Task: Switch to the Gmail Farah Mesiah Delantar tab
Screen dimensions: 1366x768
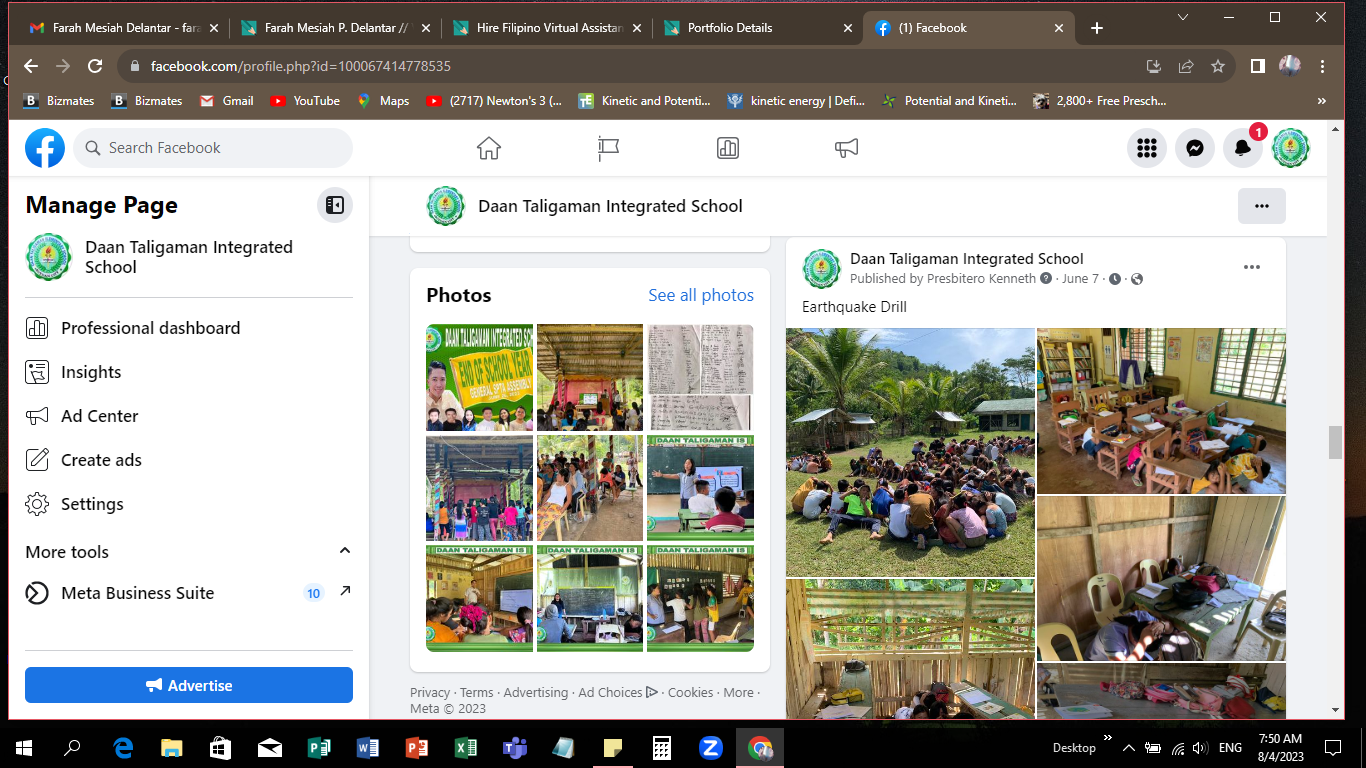Action: 124,28
